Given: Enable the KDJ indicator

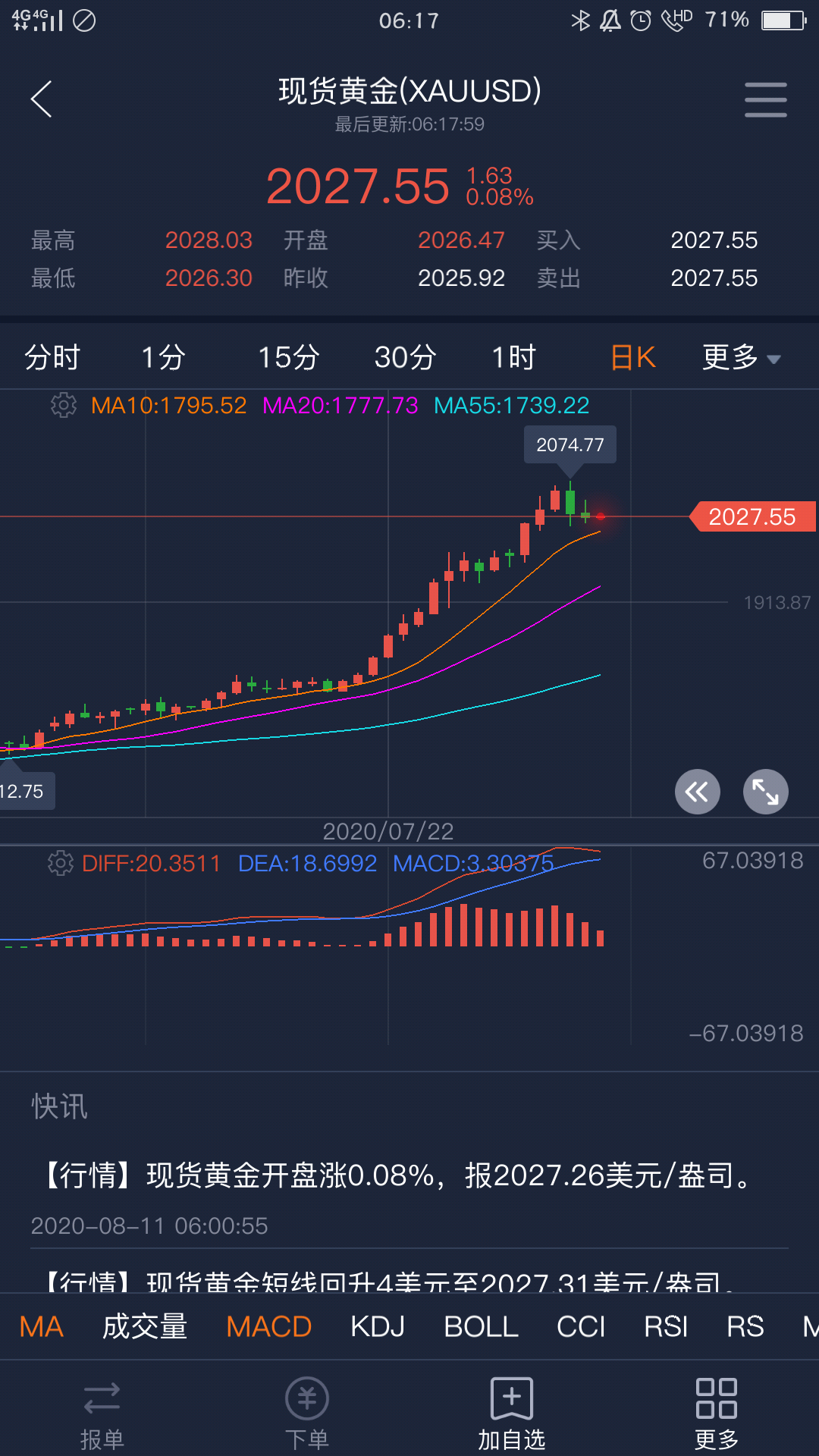Looking at the screenshot, I should [378, 1326].
